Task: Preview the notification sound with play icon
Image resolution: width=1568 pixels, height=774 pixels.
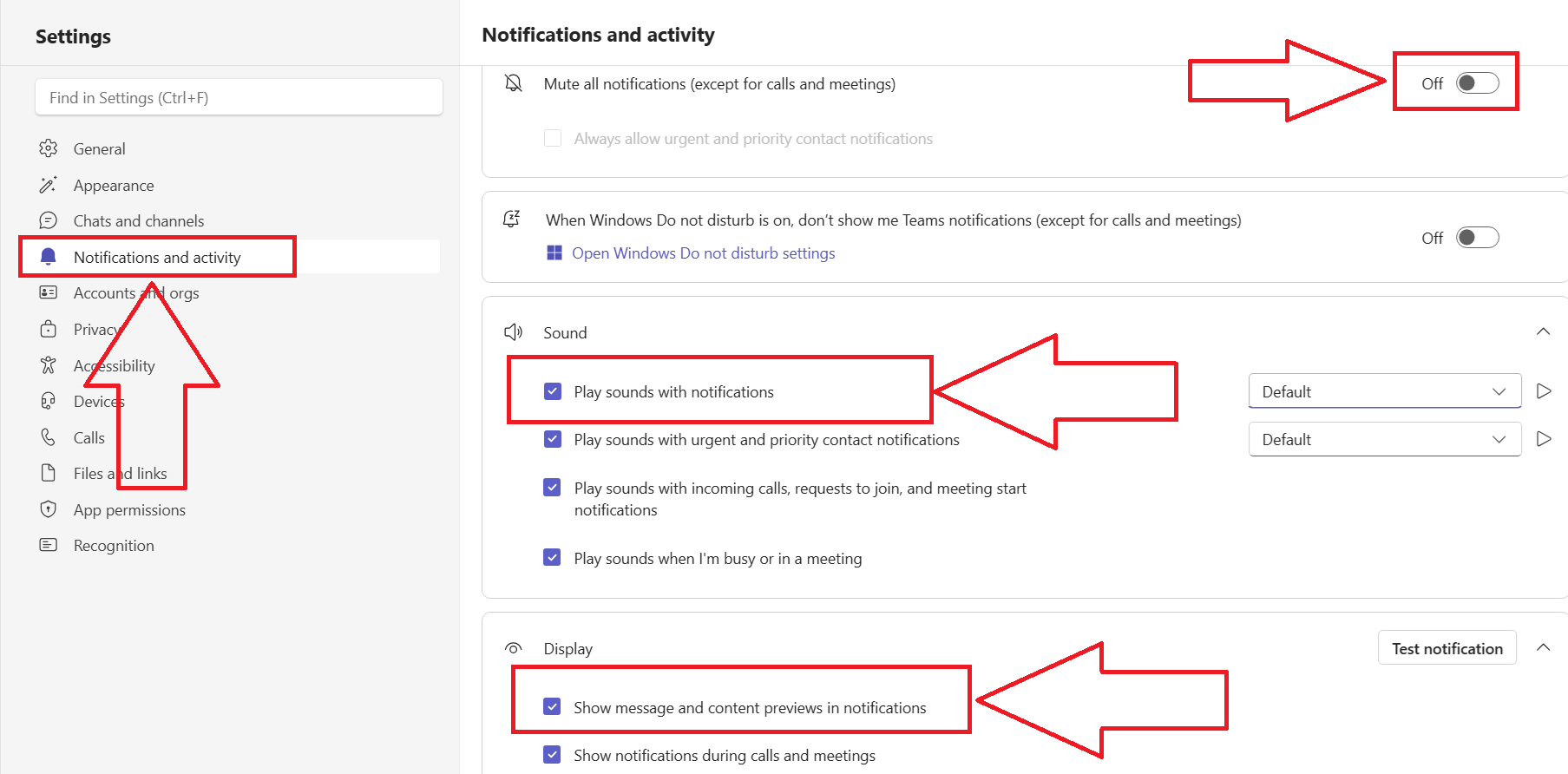Action: [x=1544, y=391]
